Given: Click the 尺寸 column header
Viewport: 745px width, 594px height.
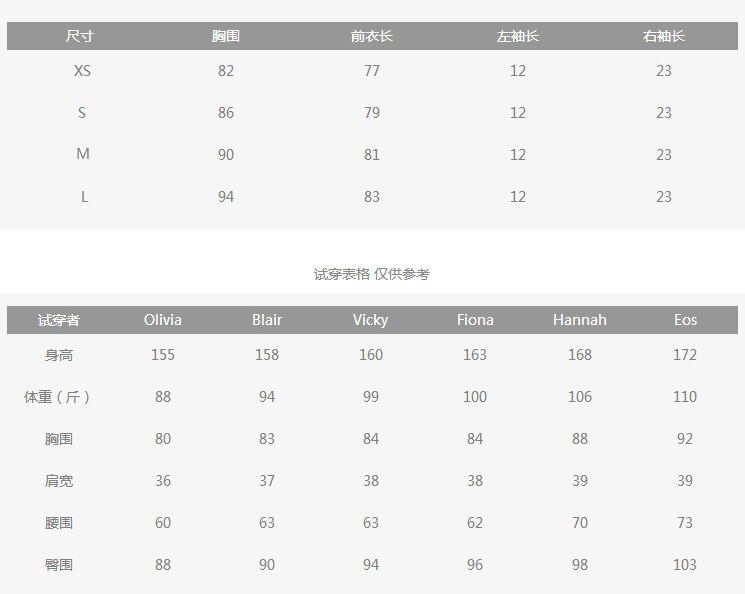Looking at the screenshot, I should pos(80,36).
